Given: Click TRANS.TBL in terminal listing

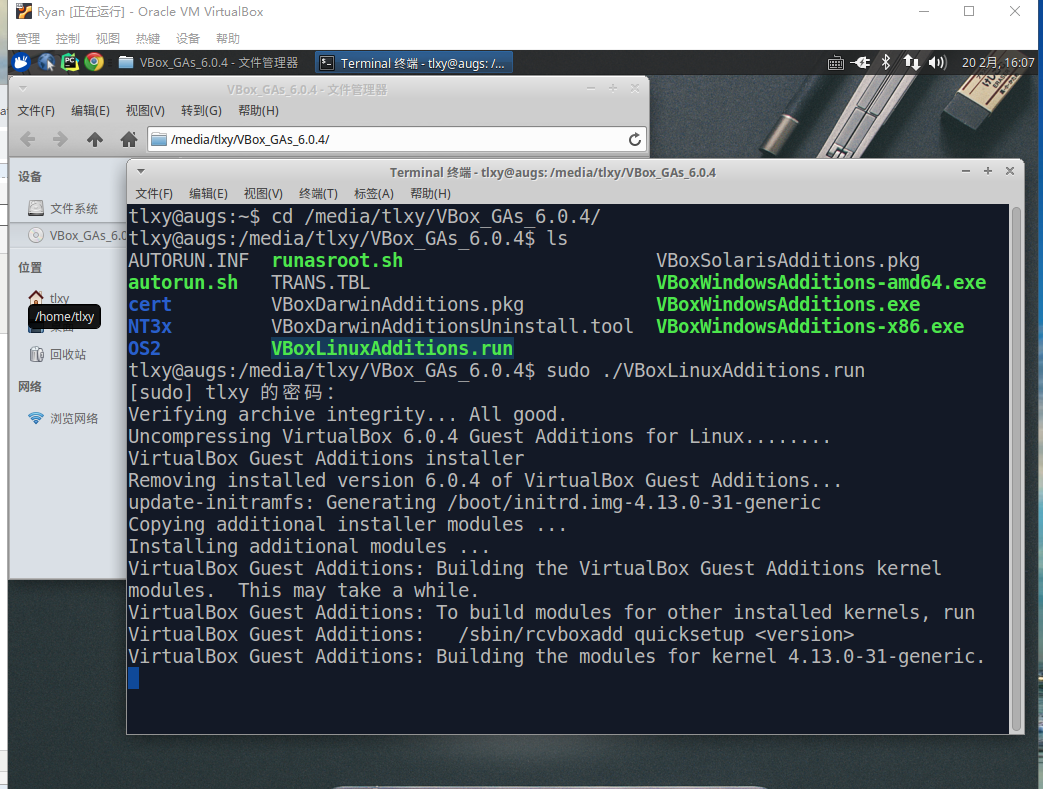Looking at the screenshot, I should [321, 282].
